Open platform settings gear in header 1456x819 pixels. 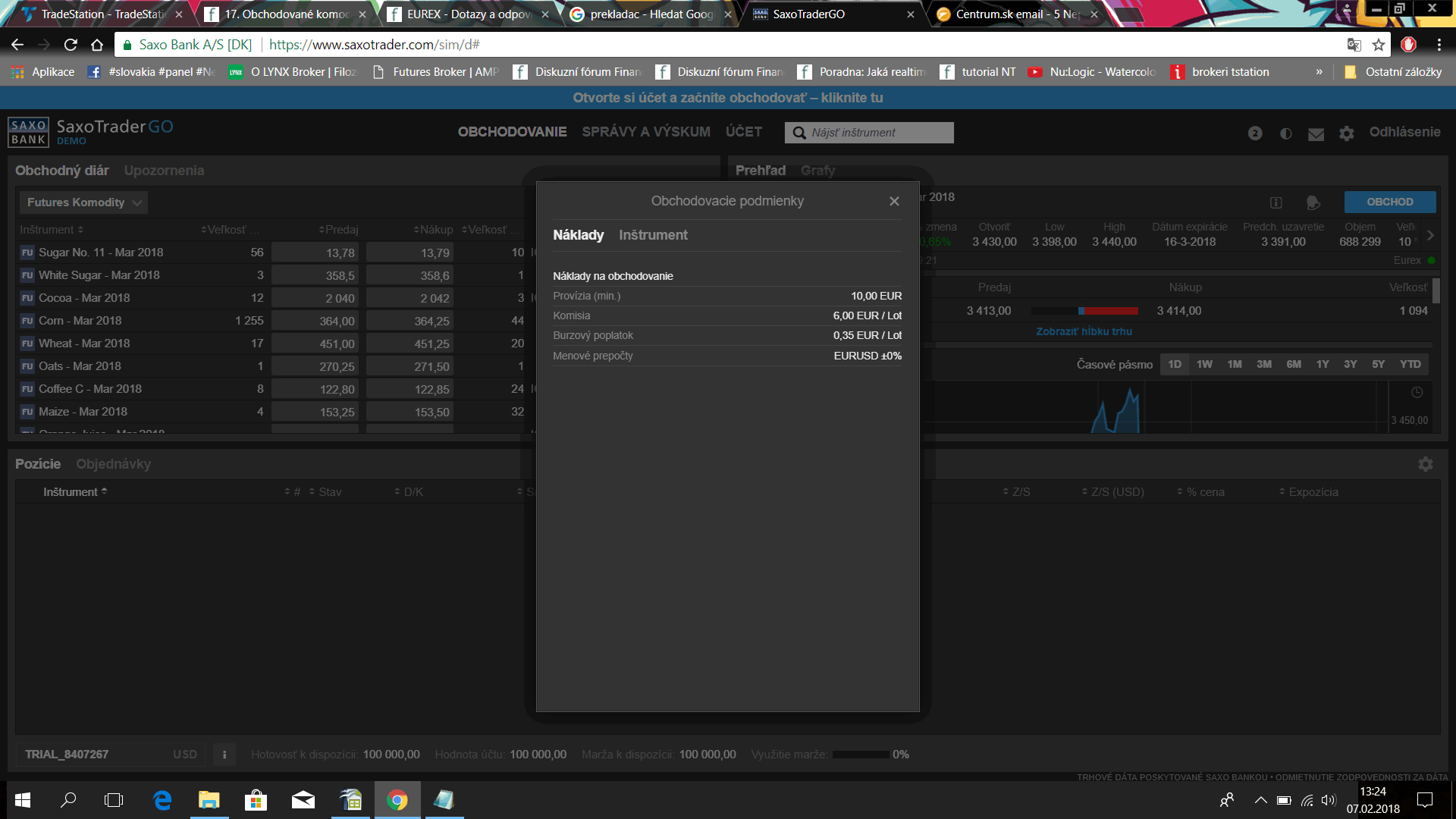tap(1347, 134)
